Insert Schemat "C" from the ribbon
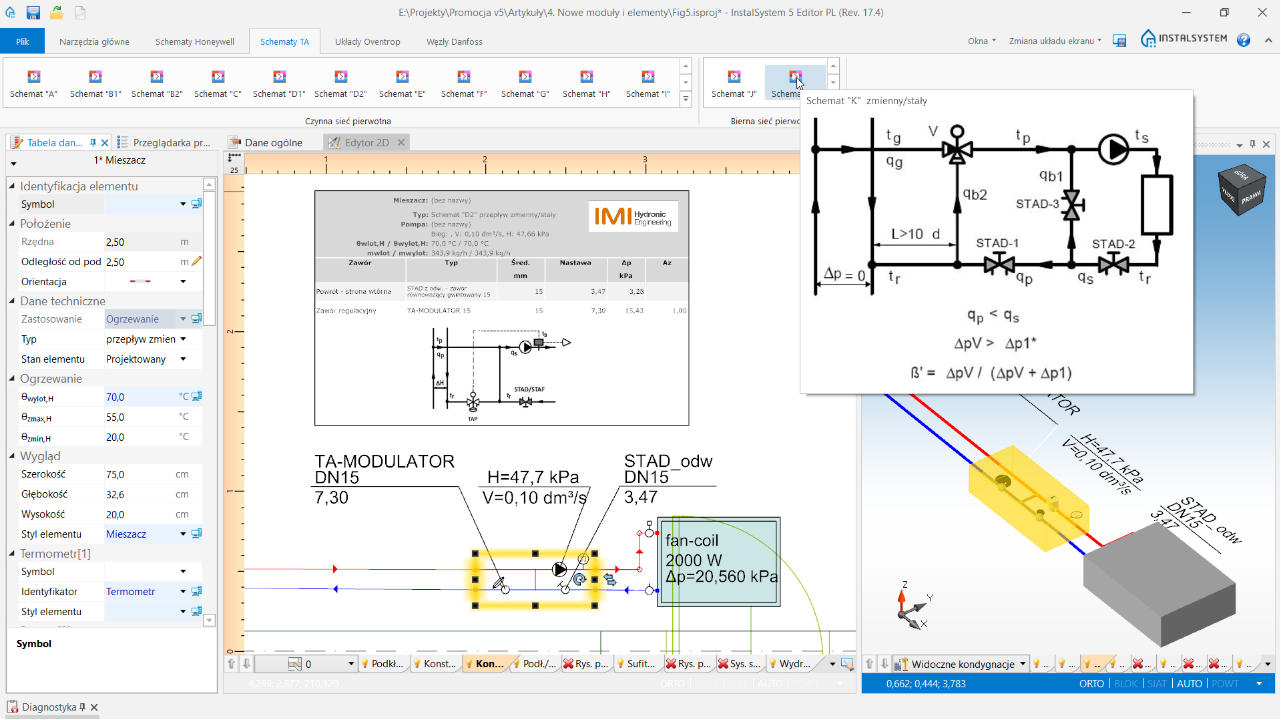 point(218,84)
